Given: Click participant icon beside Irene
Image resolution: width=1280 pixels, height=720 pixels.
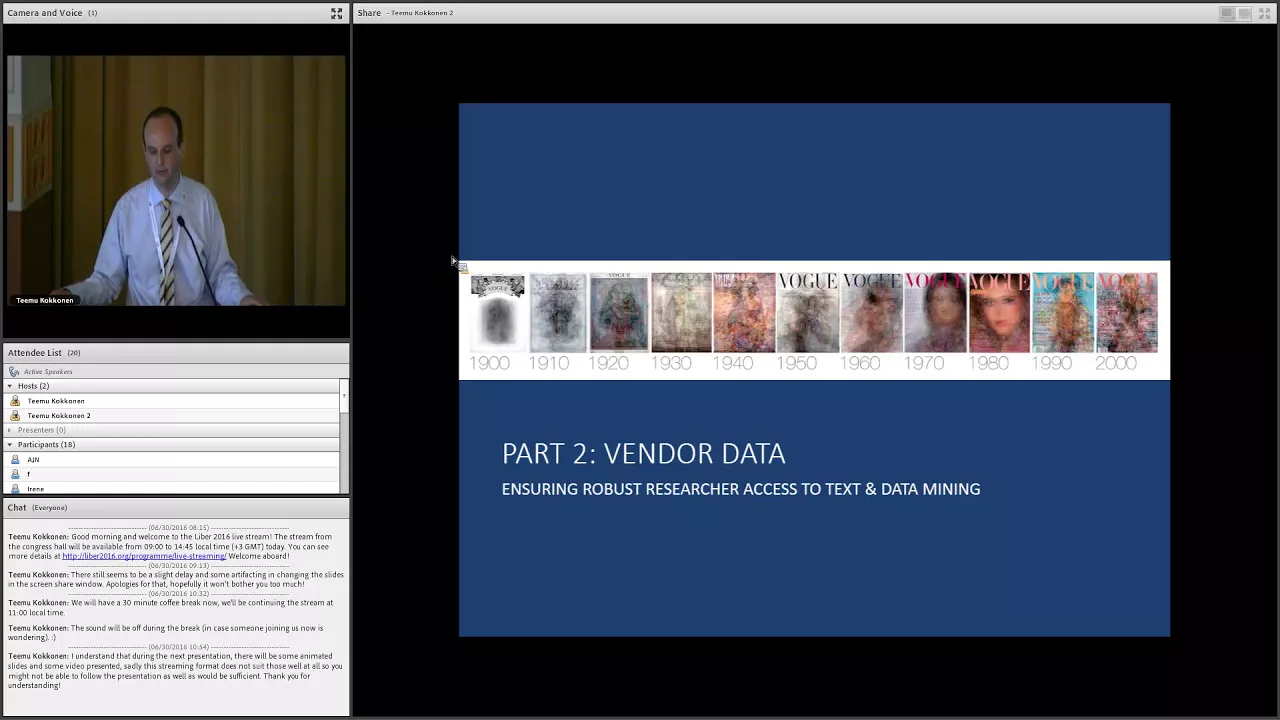Looking at the screenshot, I should [15, 488].
